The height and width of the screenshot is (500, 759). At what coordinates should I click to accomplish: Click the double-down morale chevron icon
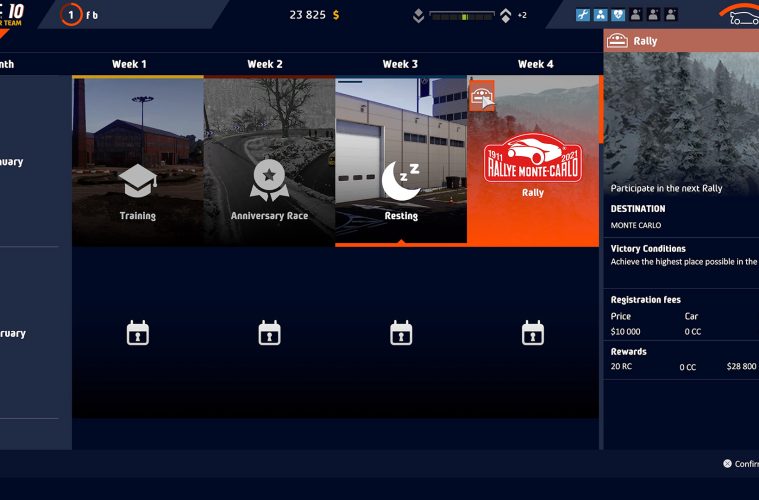[x=419, y=16]
